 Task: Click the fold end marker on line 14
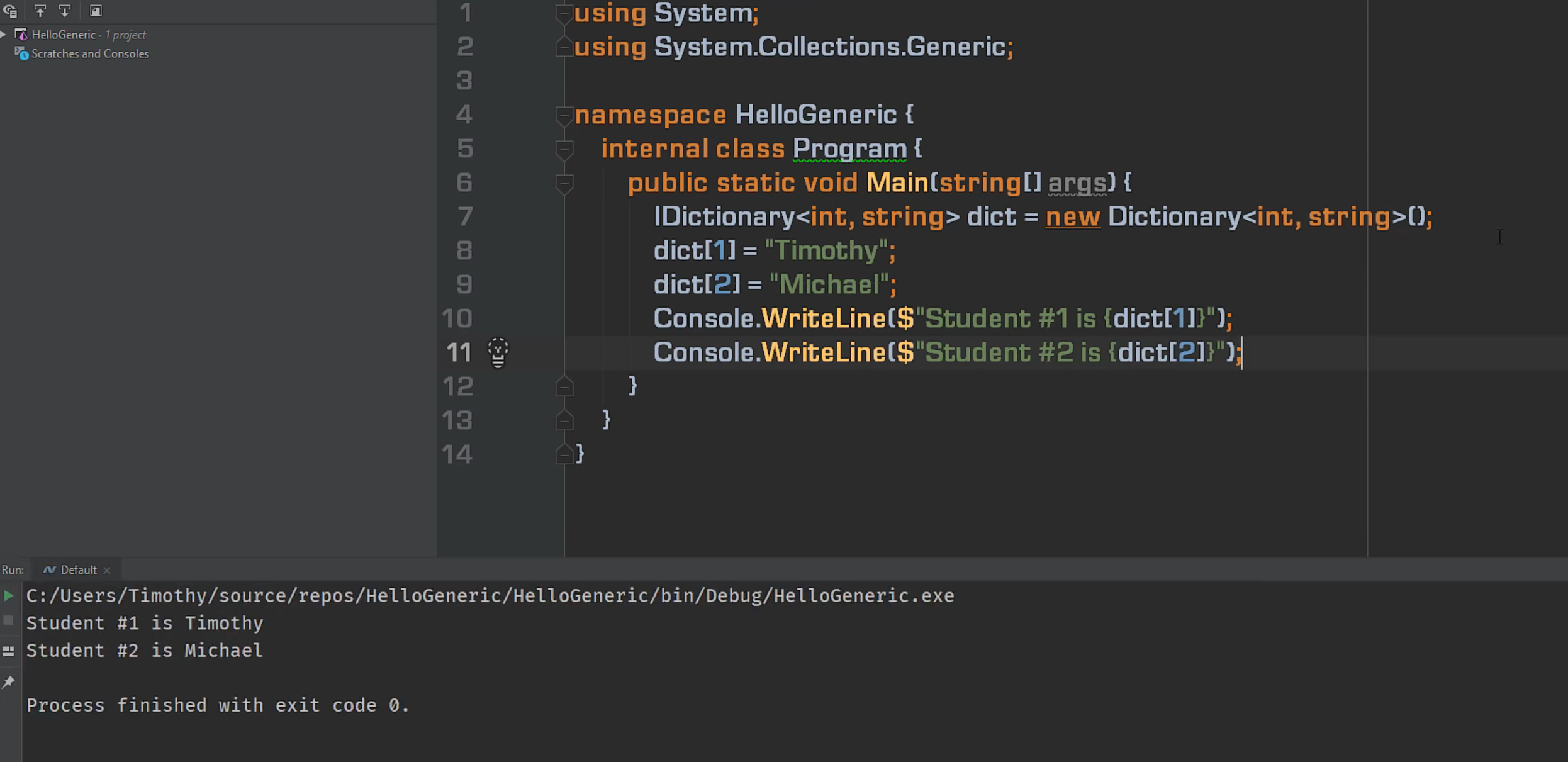(x=564, y=454)
